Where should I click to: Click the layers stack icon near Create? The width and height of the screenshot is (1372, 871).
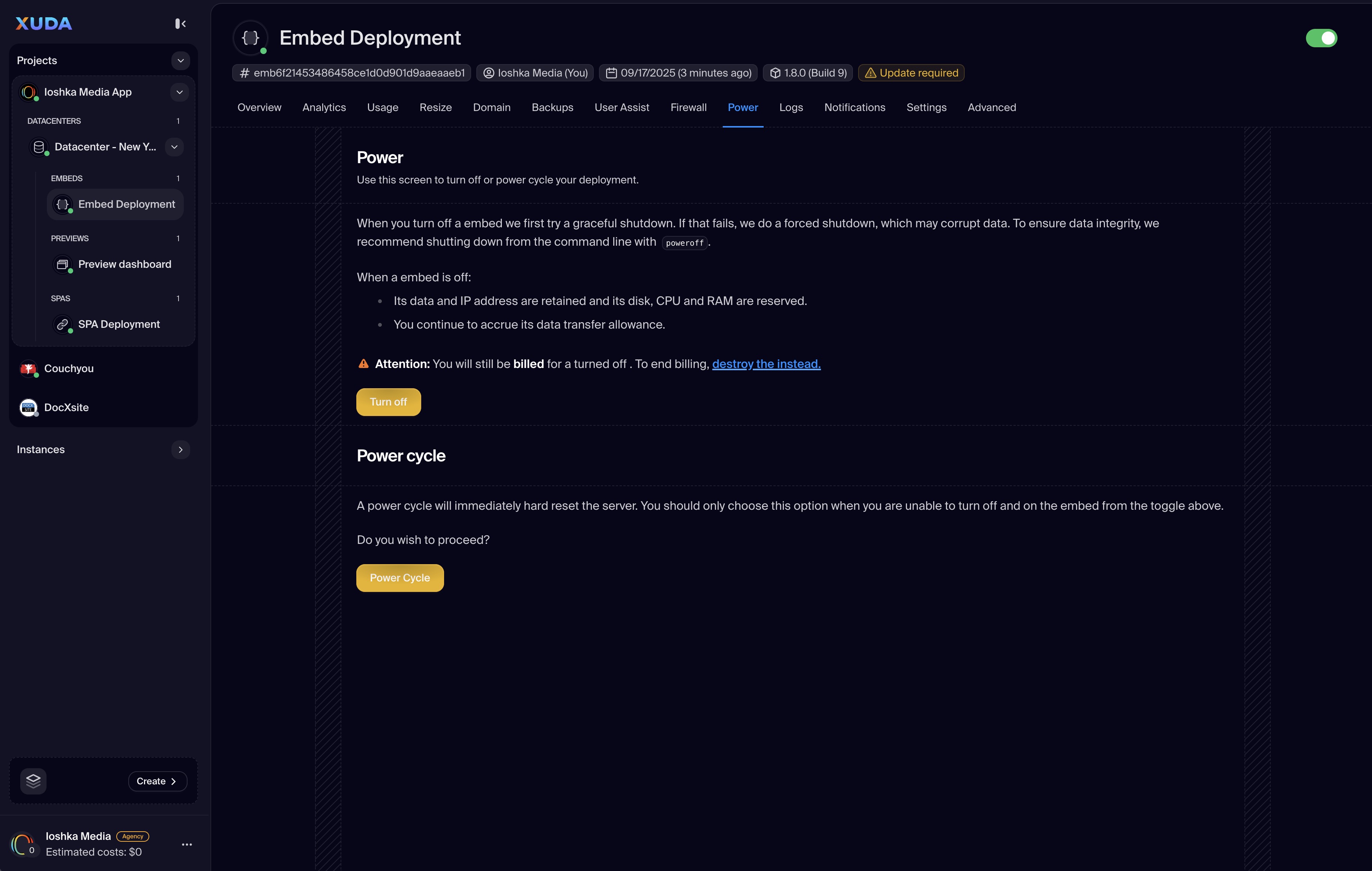tap(33, 781)
